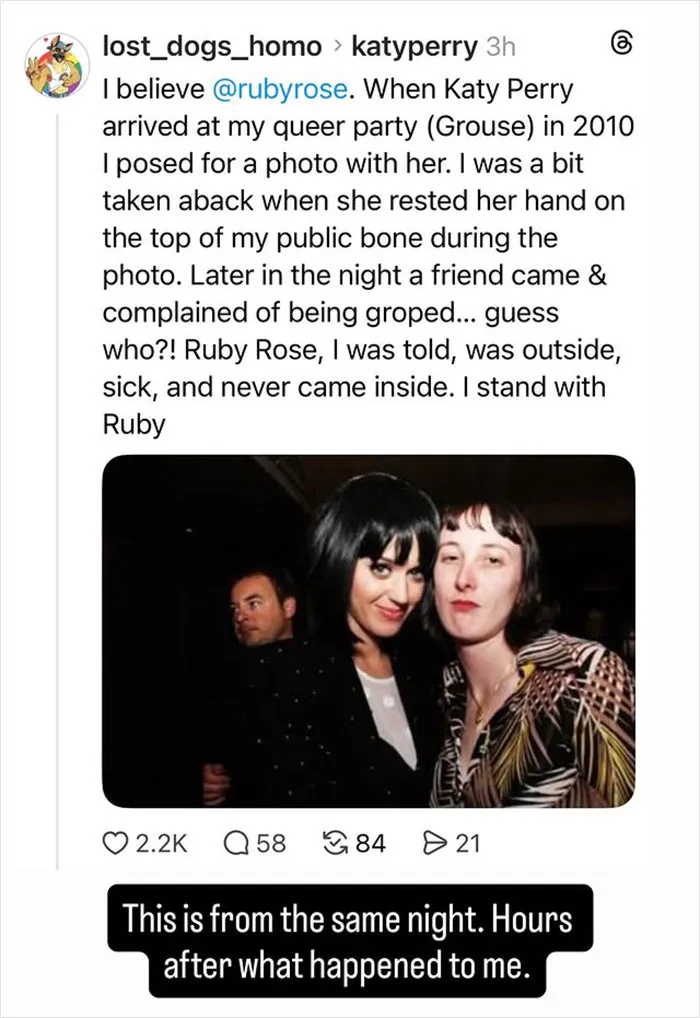Open the post text beginning 'I believe'
This screenshot has width=700, height=1018.
pyautogui.click(x=368, y=256)
